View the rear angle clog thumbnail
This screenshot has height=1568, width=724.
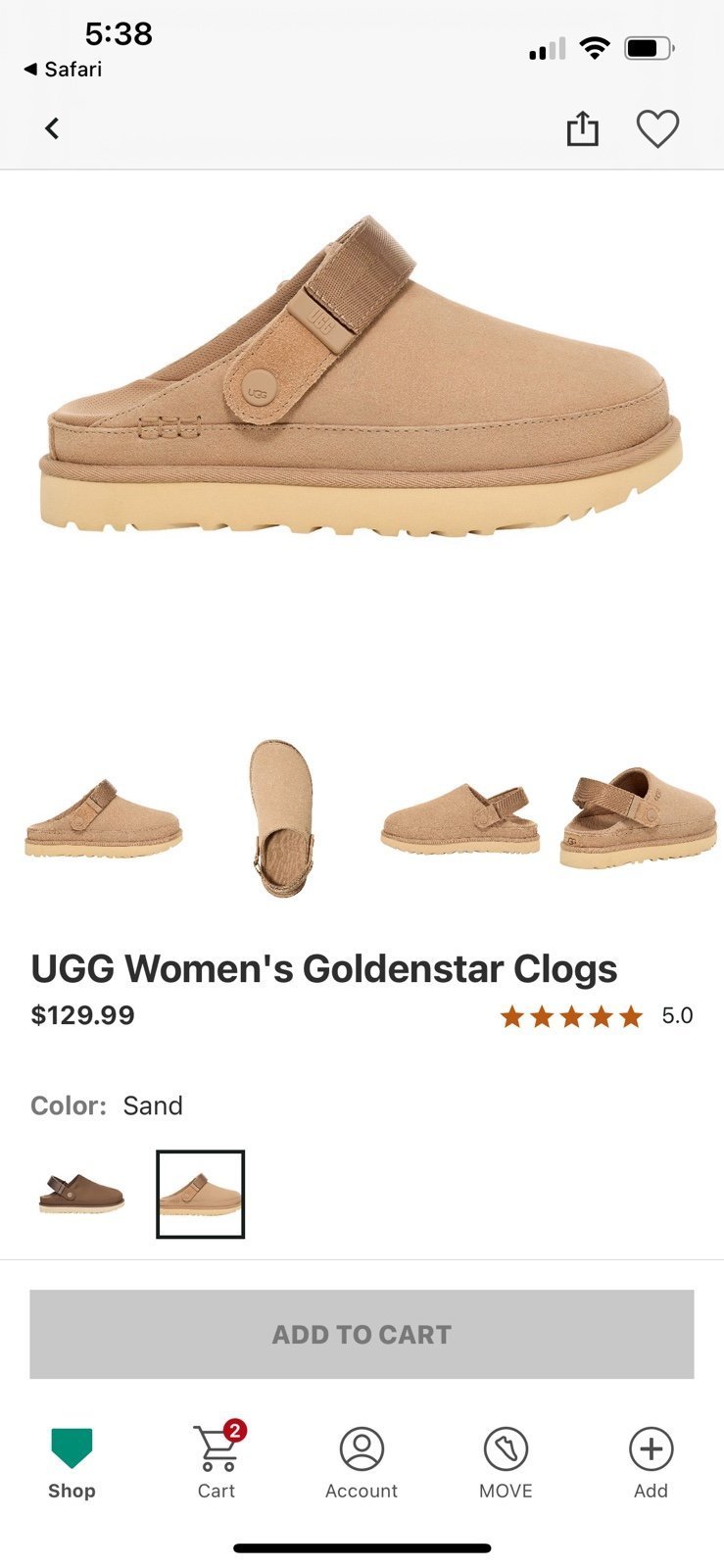(x=638, y=818)
